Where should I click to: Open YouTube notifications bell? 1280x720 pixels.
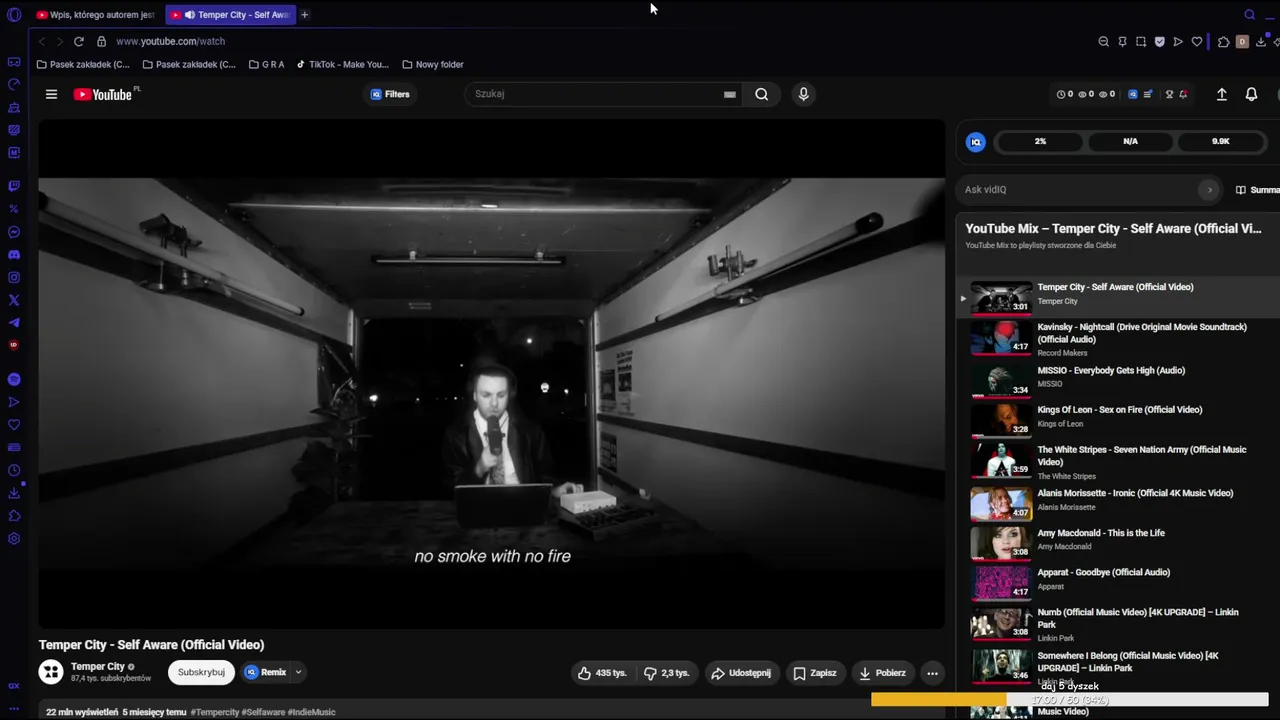coord(1251,94)
